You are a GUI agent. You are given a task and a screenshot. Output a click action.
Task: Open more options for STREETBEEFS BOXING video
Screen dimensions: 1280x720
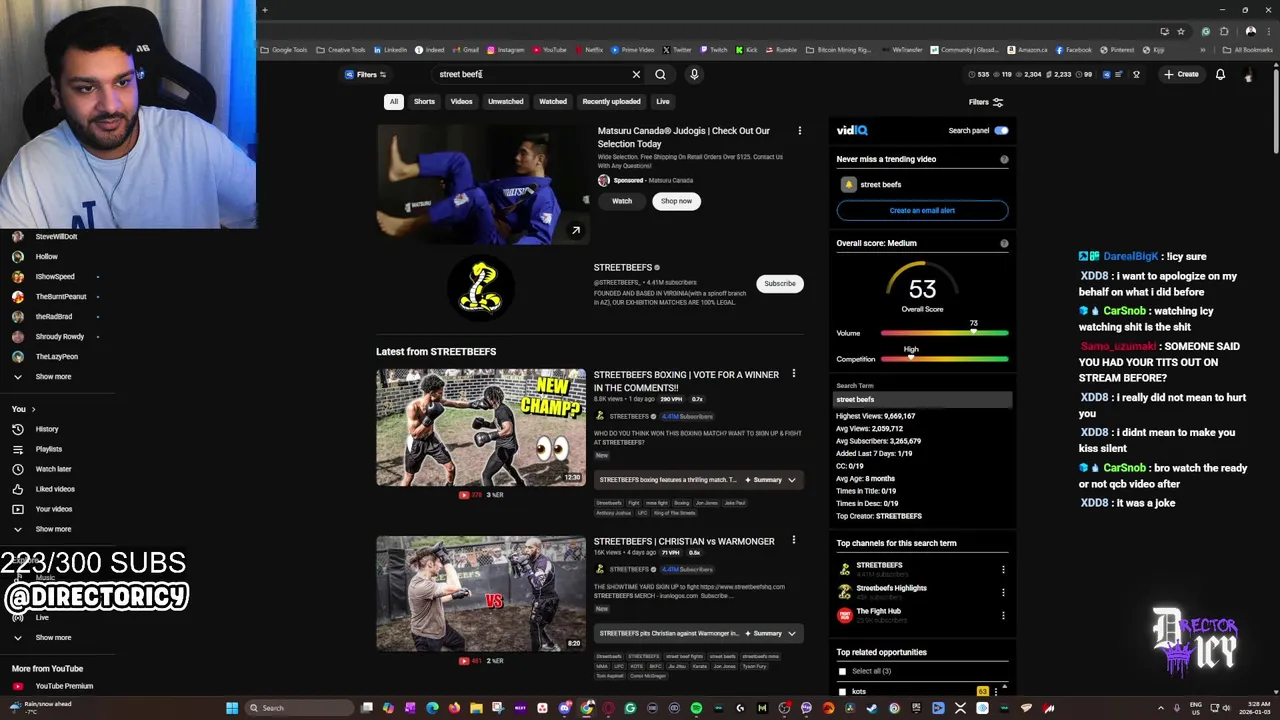coord(794,374)
